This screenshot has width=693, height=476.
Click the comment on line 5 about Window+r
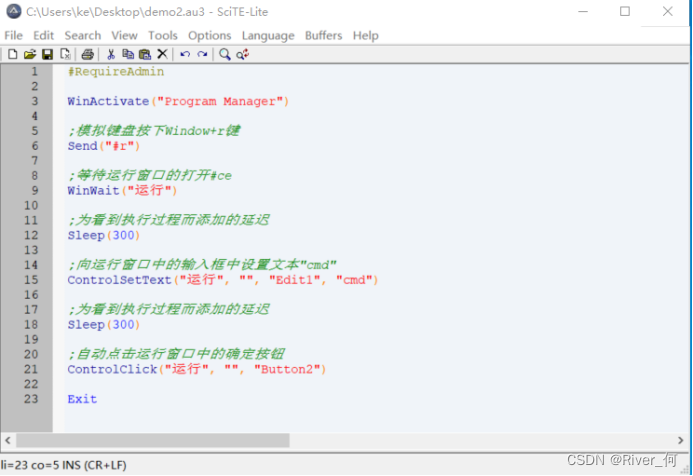154,131
